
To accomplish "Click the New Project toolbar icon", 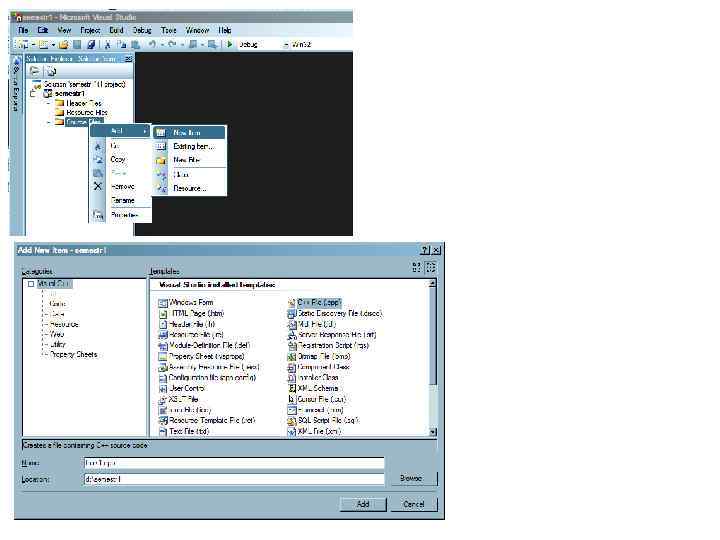I will pyautogui.click(x=23, y=45).
